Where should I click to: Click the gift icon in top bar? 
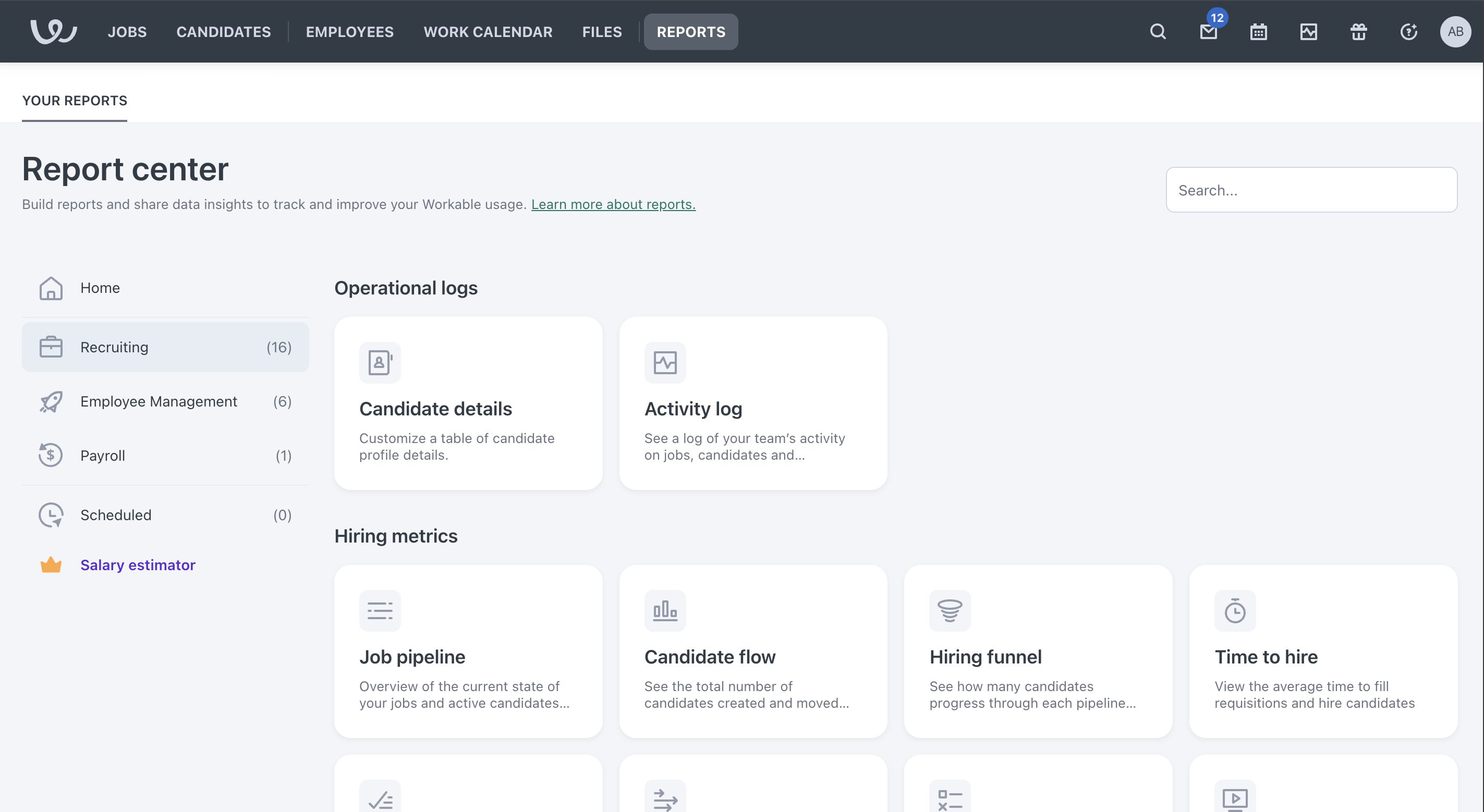click(1358, 32)
